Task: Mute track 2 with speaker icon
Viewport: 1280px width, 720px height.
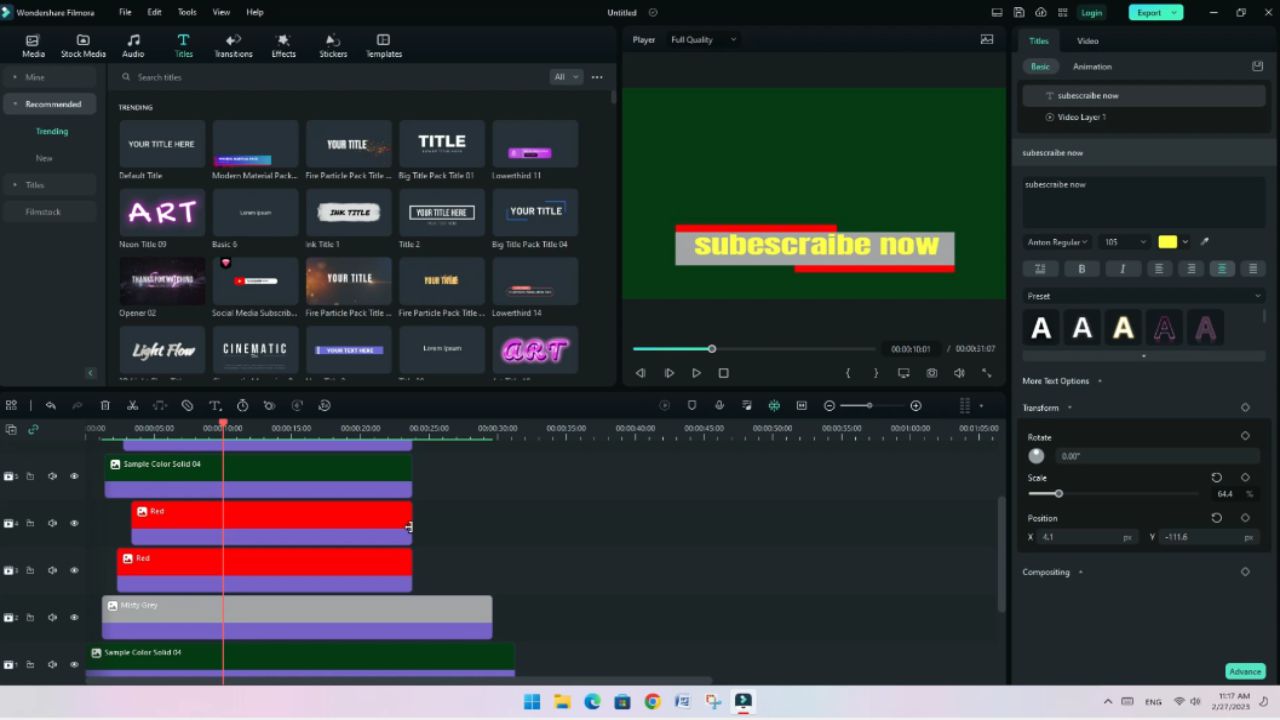Action: [52, 617]
